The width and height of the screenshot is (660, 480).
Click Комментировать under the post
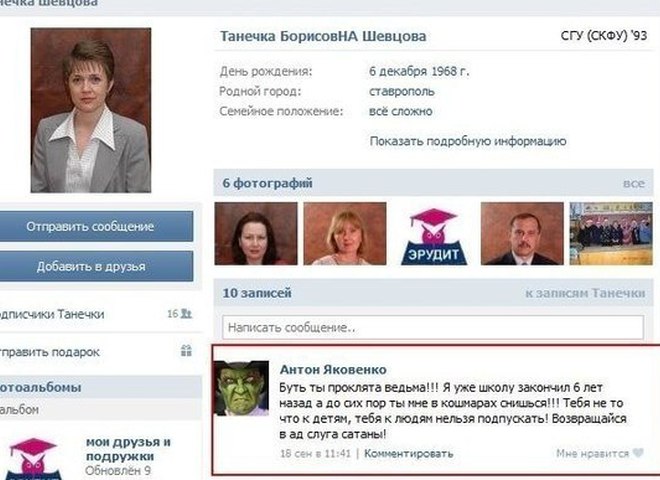(x=408, y=453)
